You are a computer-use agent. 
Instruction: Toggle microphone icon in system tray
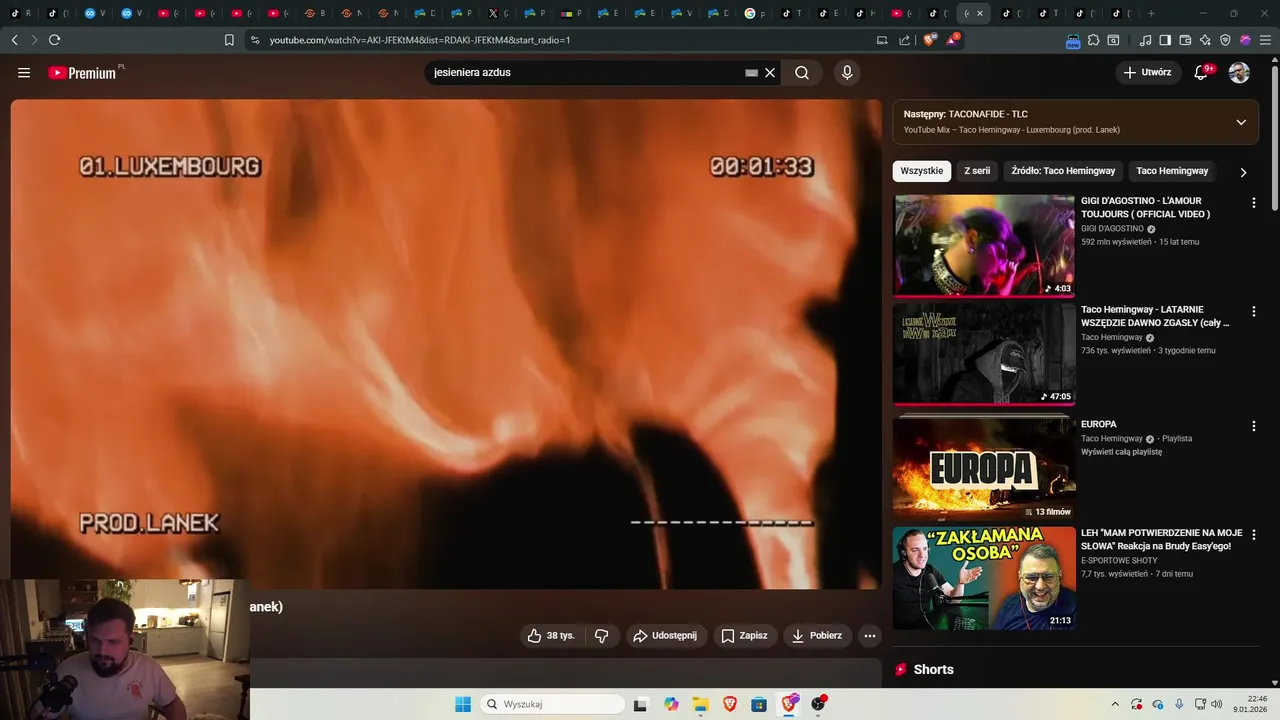1179,704
